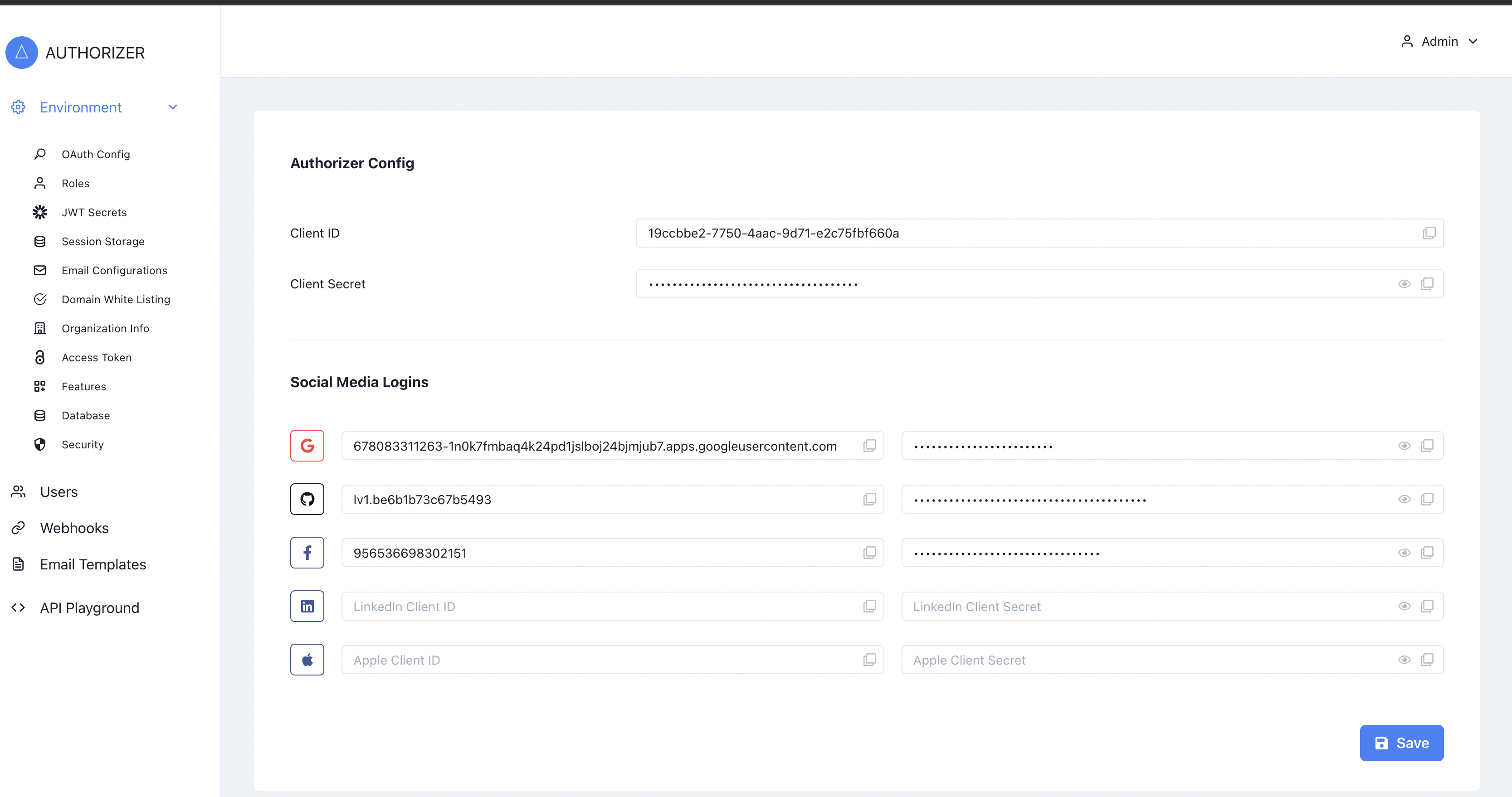1512x797 pixels.
Task: Open Access Token settings
Action: point(96,357)
